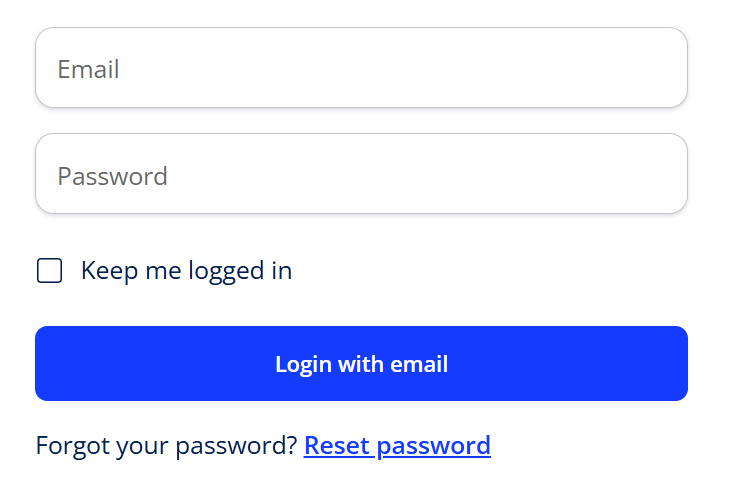Focus the Email text box

(361, 68)
